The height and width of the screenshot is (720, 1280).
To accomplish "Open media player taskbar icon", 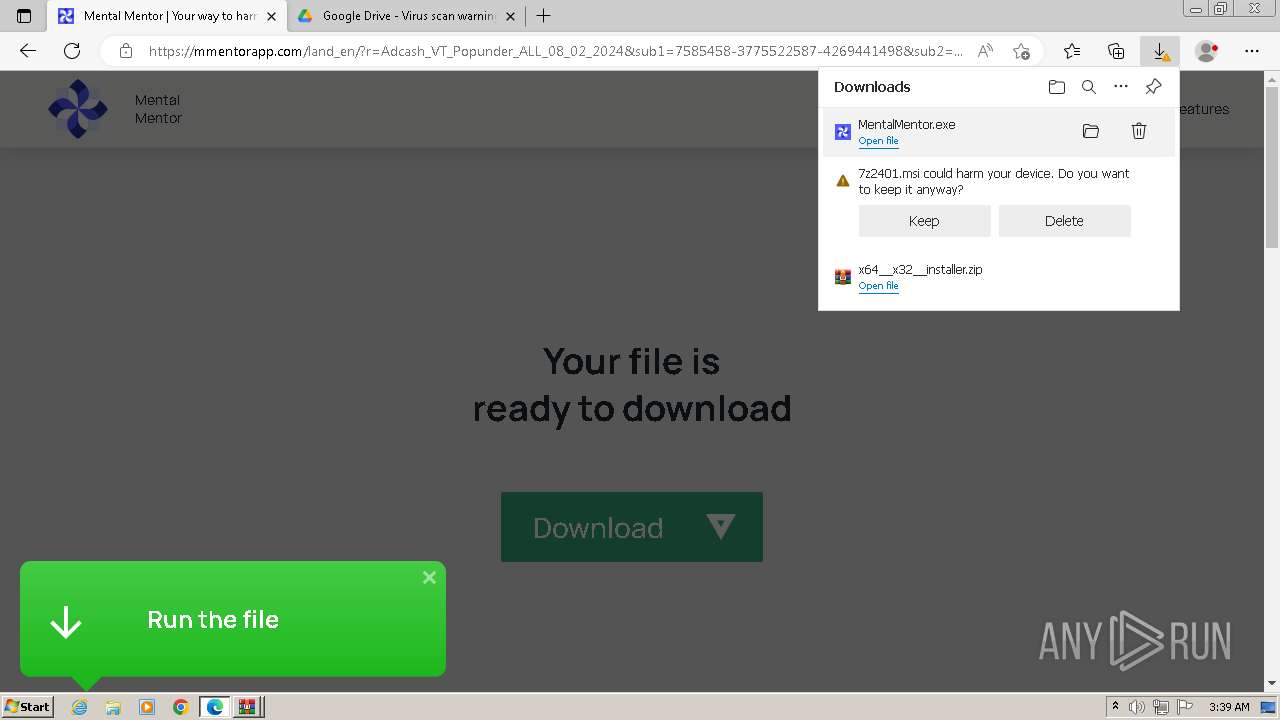I will pos(147,707).
